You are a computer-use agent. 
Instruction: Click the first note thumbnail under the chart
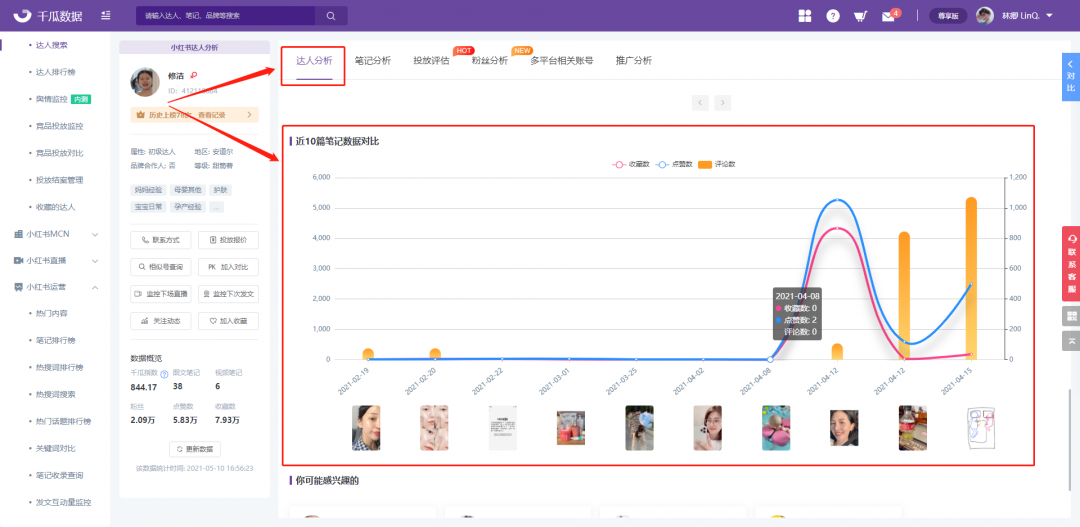click(366, 428)
